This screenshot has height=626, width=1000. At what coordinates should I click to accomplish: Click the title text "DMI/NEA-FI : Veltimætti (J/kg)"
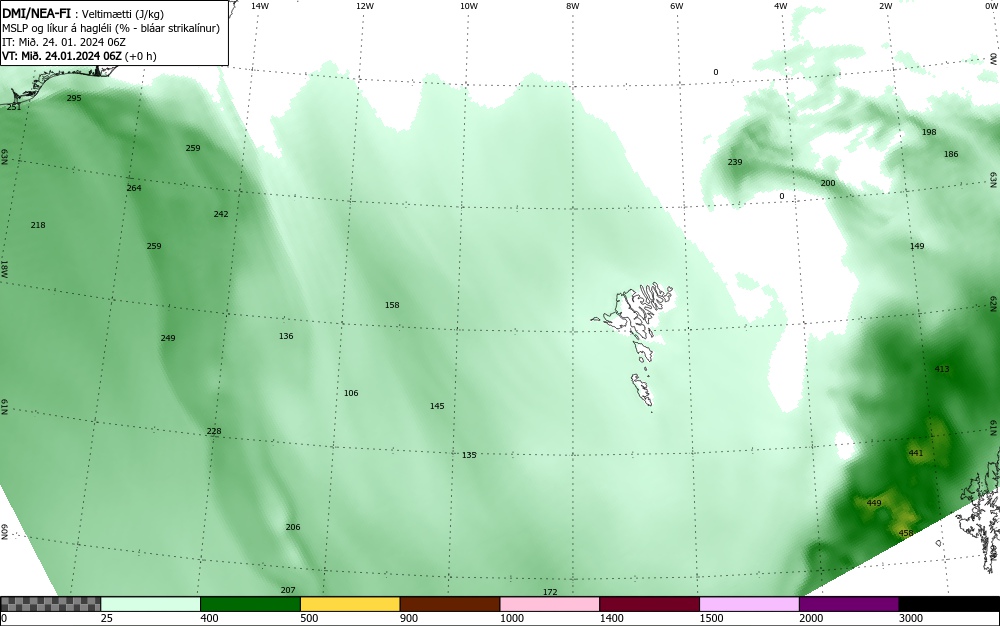tap(83, 14)
